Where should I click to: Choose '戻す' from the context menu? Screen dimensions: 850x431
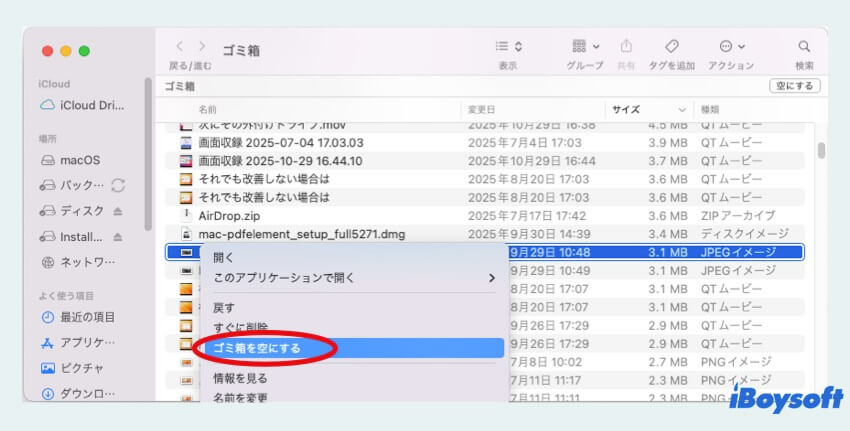225,308
